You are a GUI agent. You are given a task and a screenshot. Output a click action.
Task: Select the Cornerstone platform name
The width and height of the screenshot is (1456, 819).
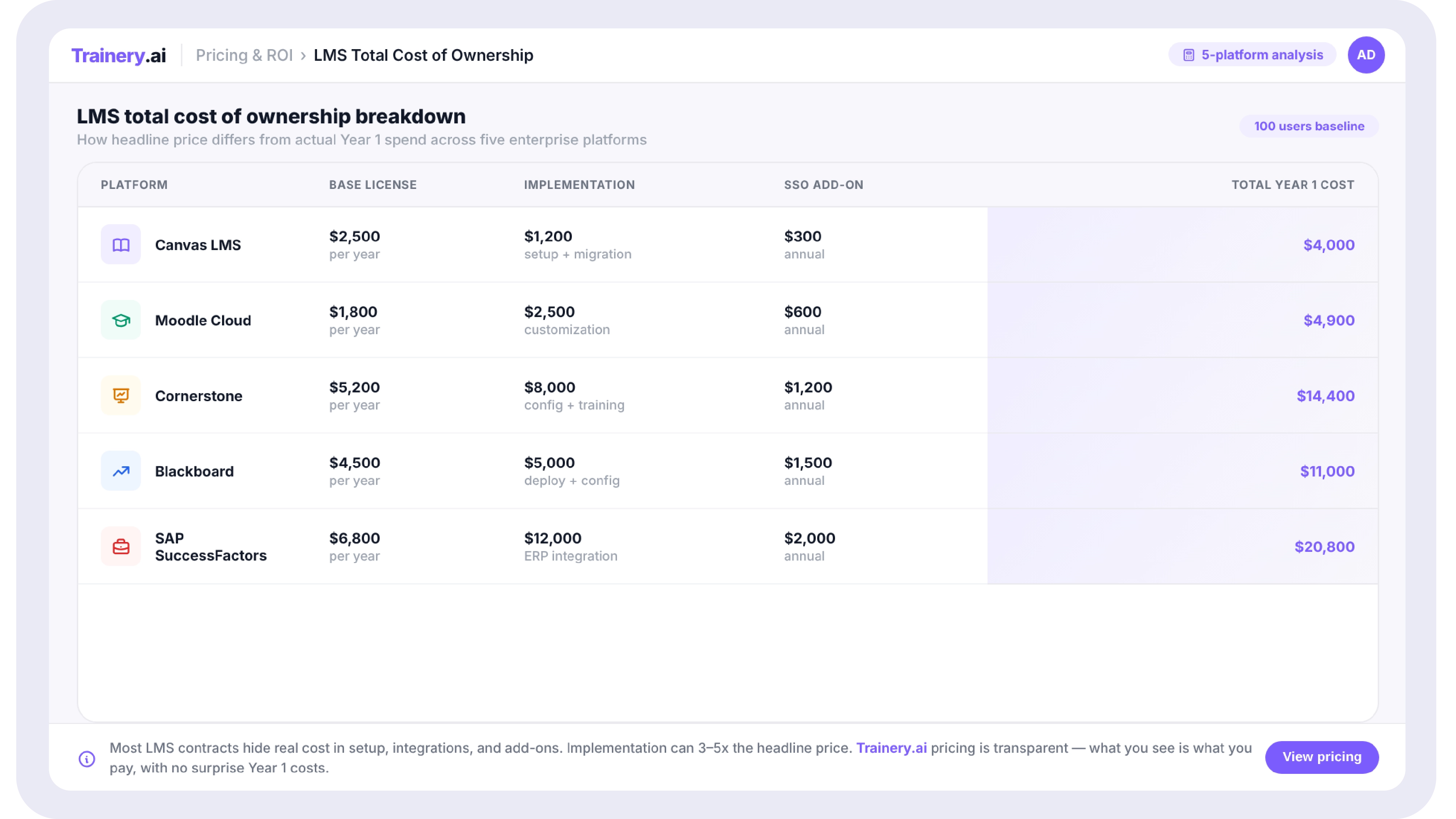199,396
